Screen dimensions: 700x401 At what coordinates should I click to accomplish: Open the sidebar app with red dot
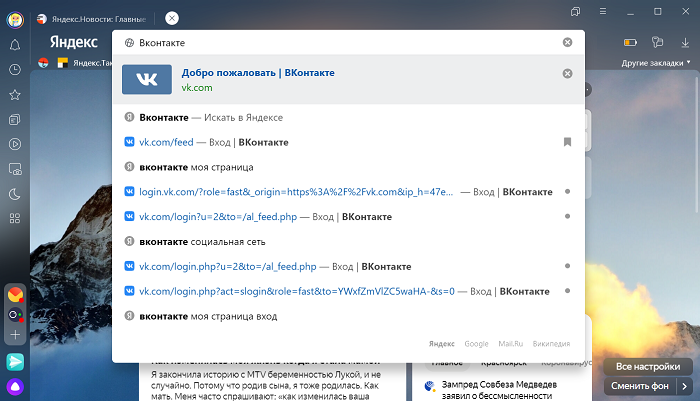15,315
